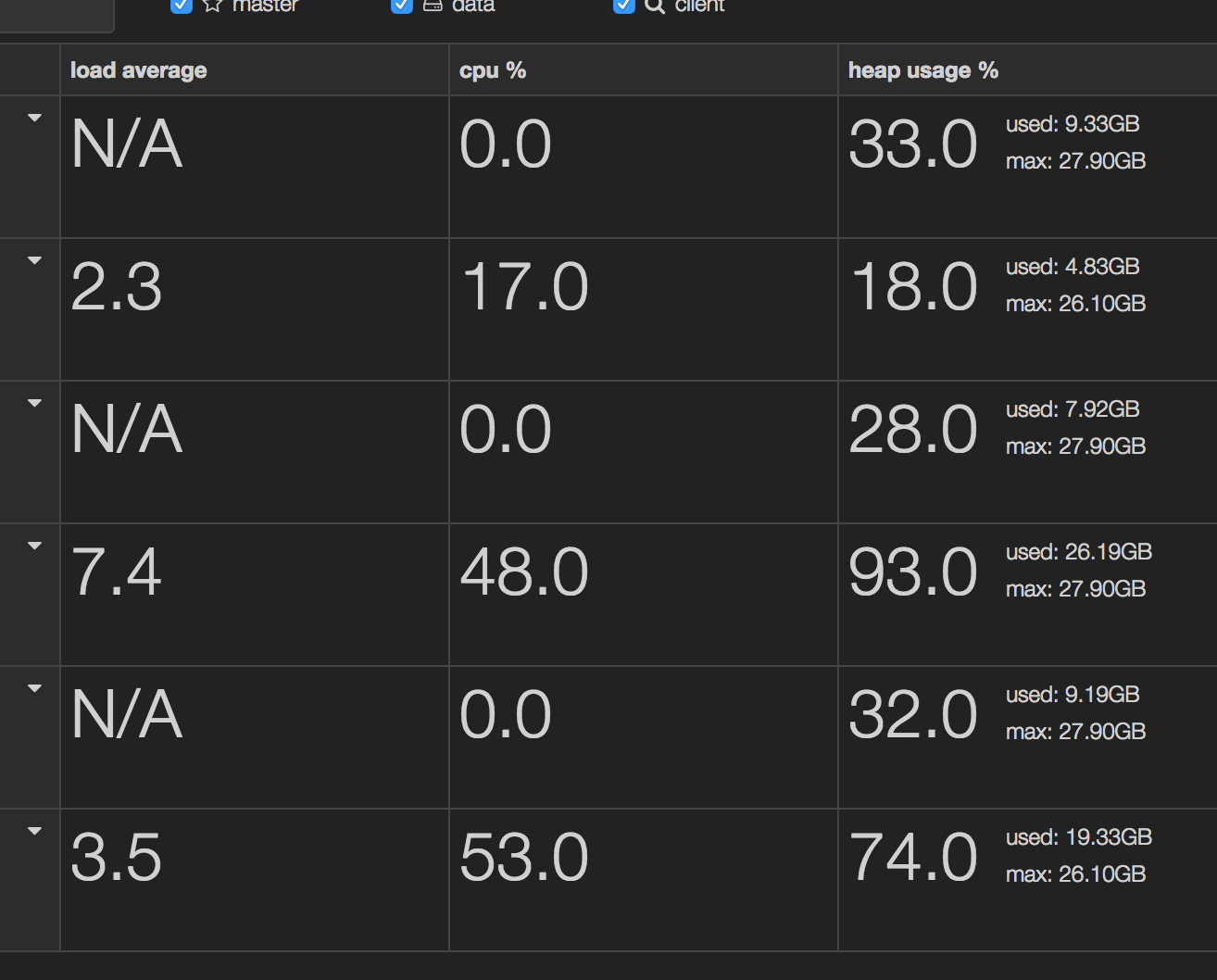
Task: Click 'max: 27.90GB' in the 93.0 heap row
Action: [1076, 589]
